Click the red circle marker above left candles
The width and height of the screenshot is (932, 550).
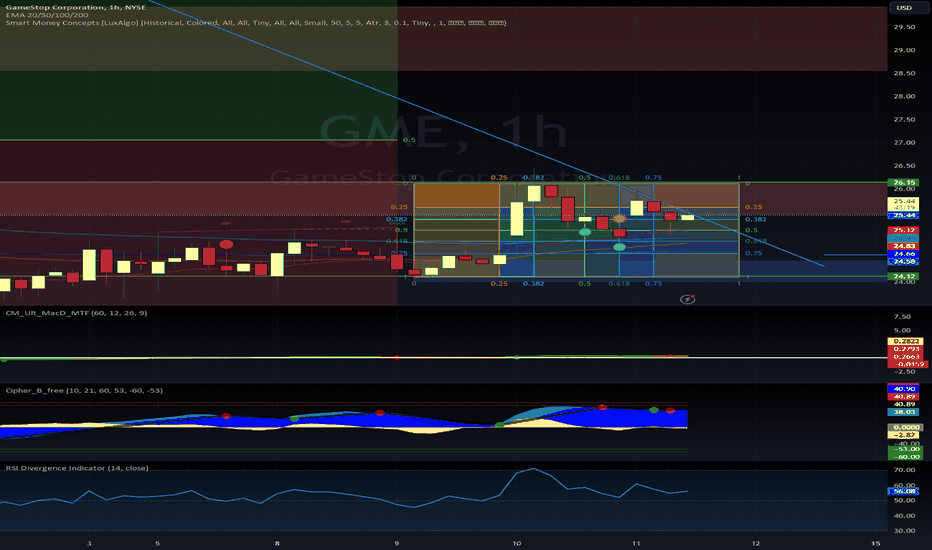tap(226, 244)
